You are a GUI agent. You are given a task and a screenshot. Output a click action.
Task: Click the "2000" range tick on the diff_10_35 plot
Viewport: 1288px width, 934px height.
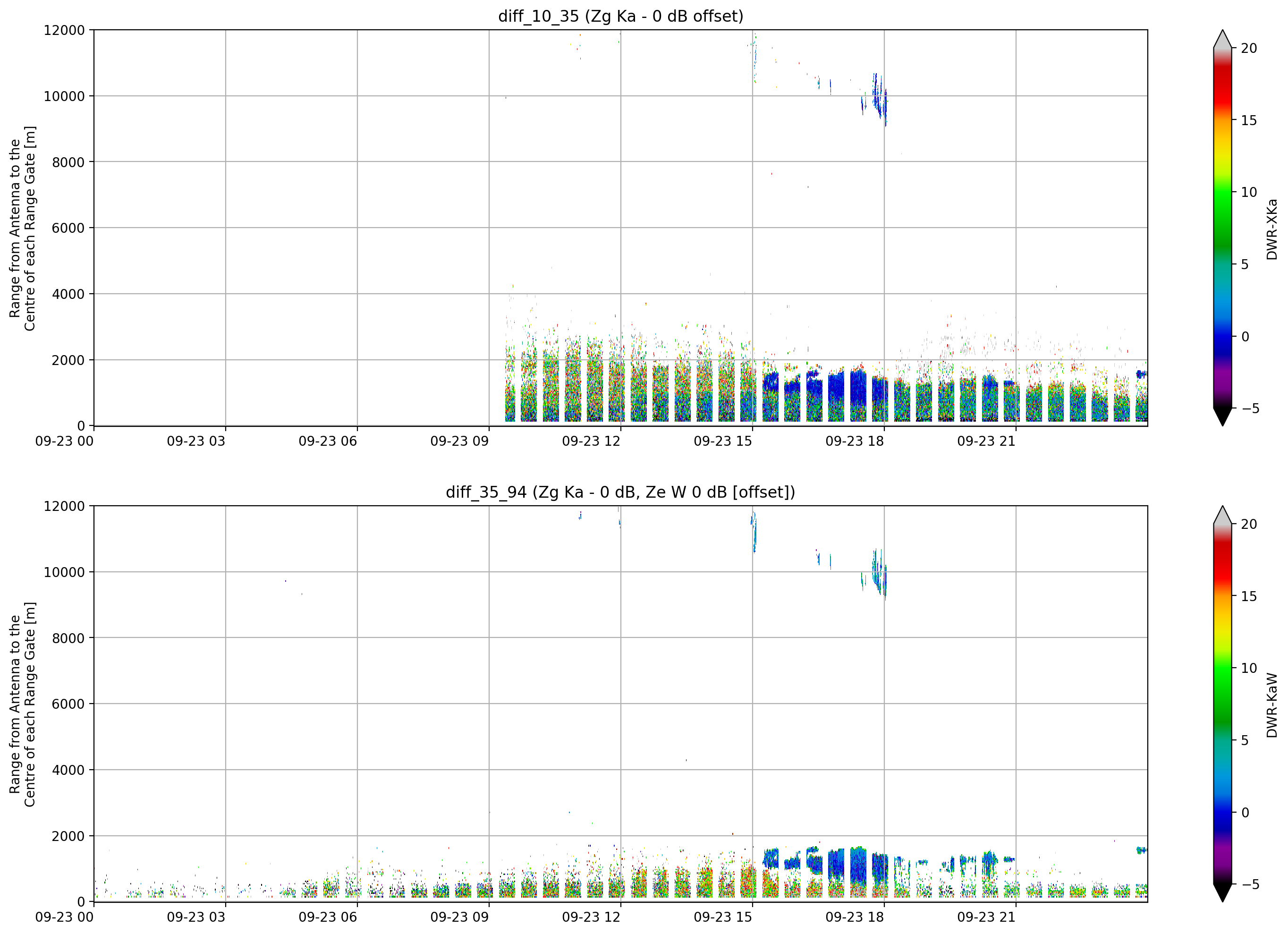68,360
